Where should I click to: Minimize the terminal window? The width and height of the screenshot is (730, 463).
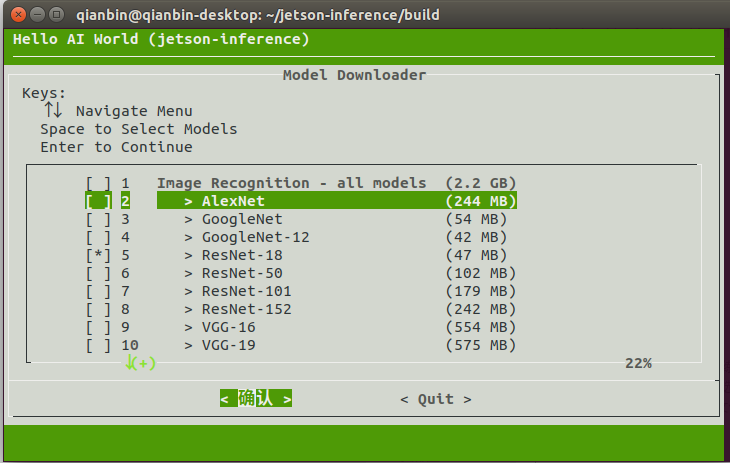click(38, 14)
